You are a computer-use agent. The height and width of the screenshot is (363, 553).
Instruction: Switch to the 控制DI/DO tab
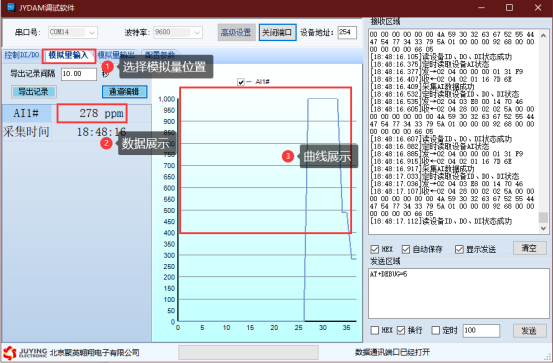point(22,55)
